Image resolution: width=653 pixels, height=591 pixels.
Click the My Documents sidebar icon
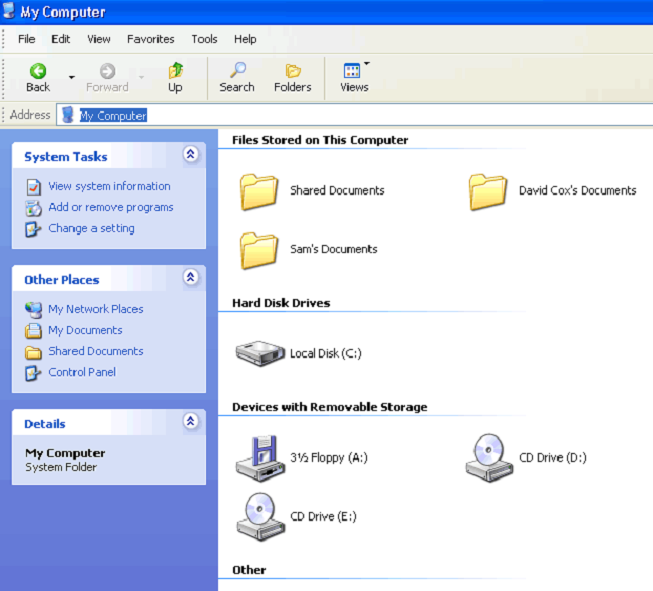coord(33,331)
